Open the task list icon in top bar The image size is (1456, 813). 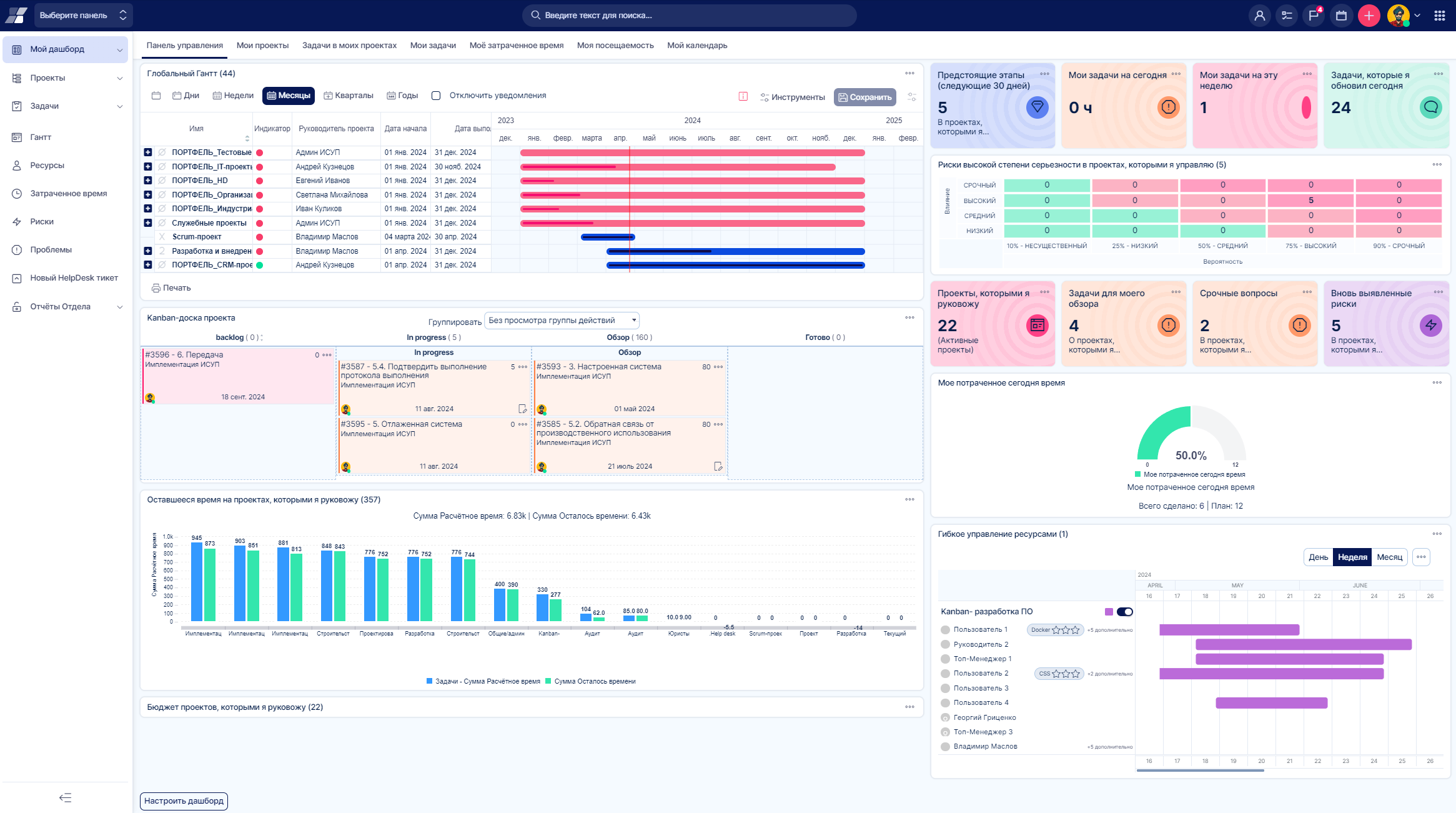point(1287,16)
